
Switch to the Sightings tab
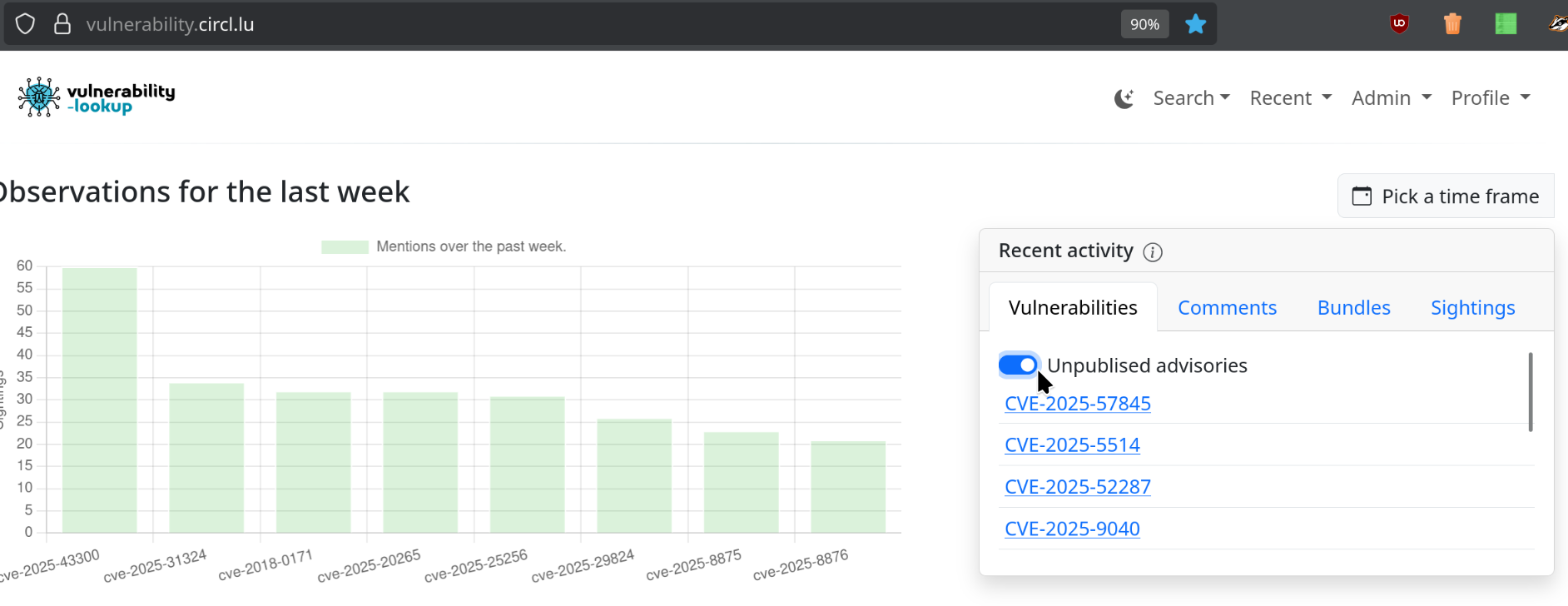pyautogui.click(x=1472, y=308)
